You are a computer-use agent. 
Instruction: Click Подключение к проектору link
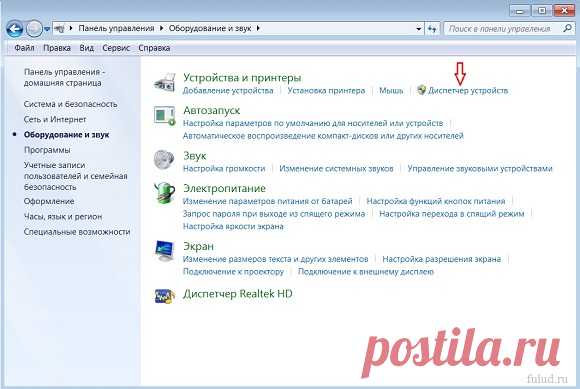pyautogui.click(x=233, y=272)
